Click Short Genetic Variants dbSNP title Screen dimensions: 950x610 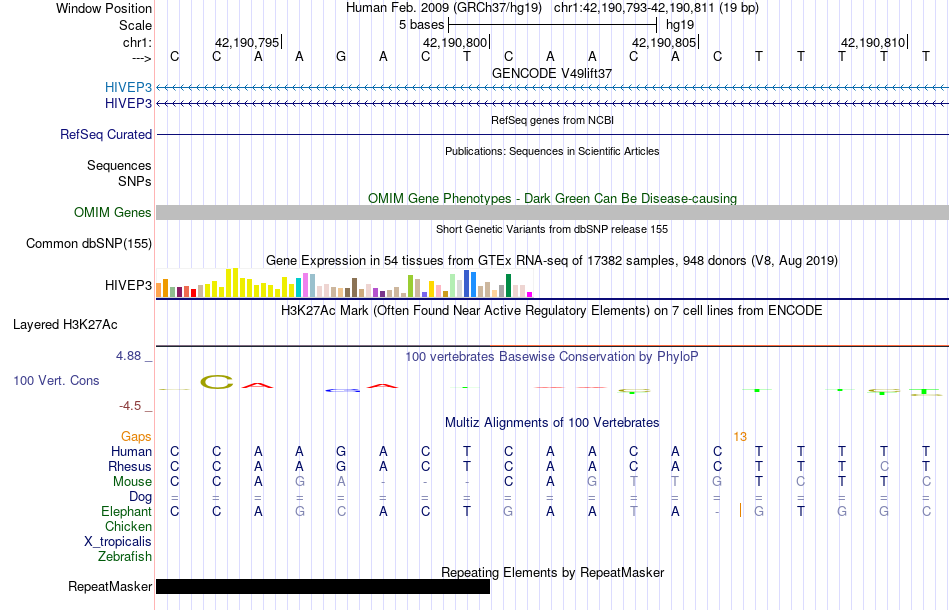pos(552,230)
